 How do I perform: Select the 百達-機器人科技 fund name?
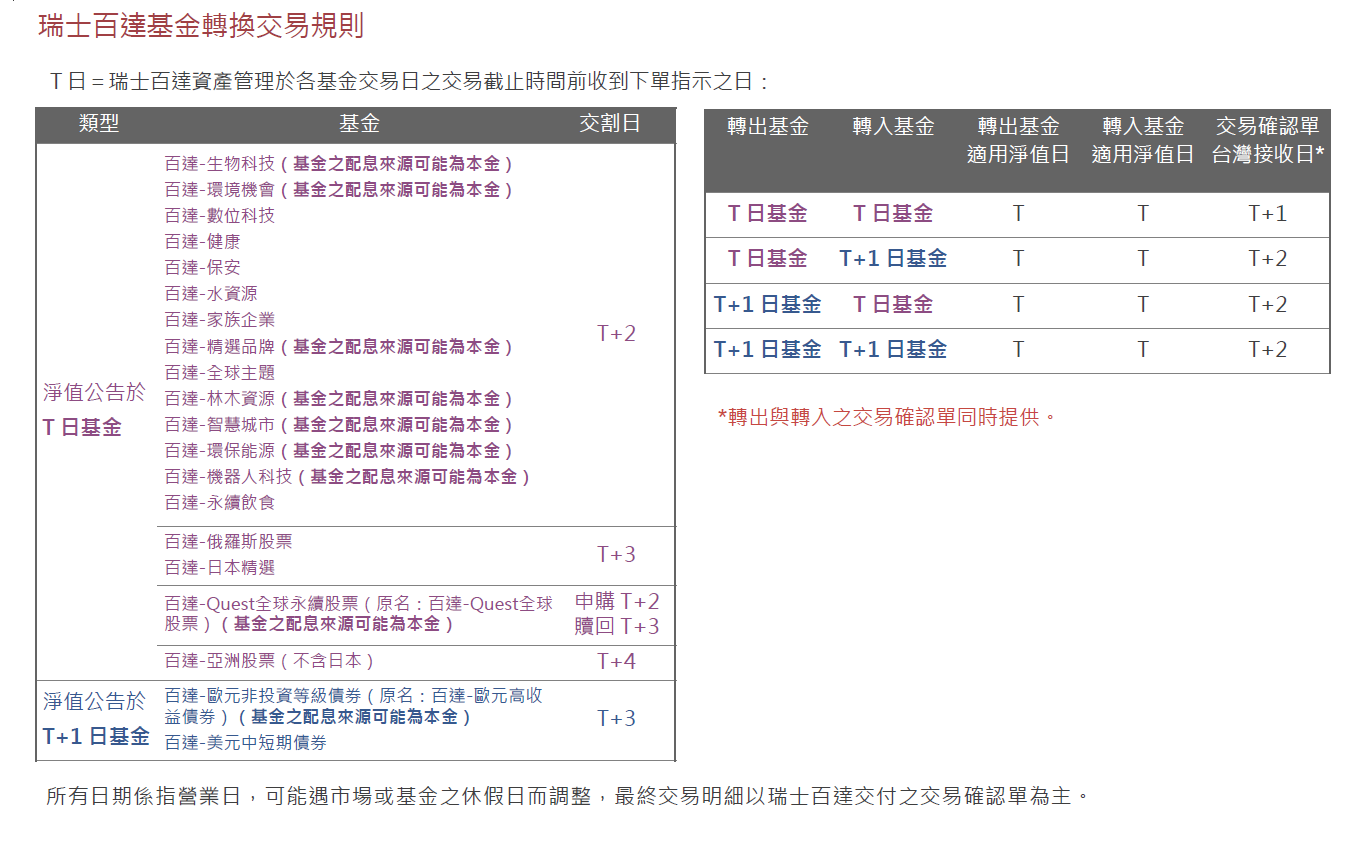pyautogui.click(x=229, y=477)
